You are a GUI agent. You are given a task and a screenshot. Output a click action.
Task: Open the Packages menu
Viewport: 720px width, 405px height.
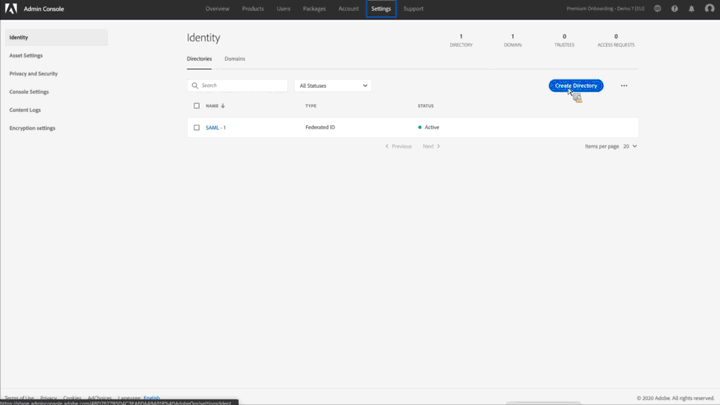(314, 9)
